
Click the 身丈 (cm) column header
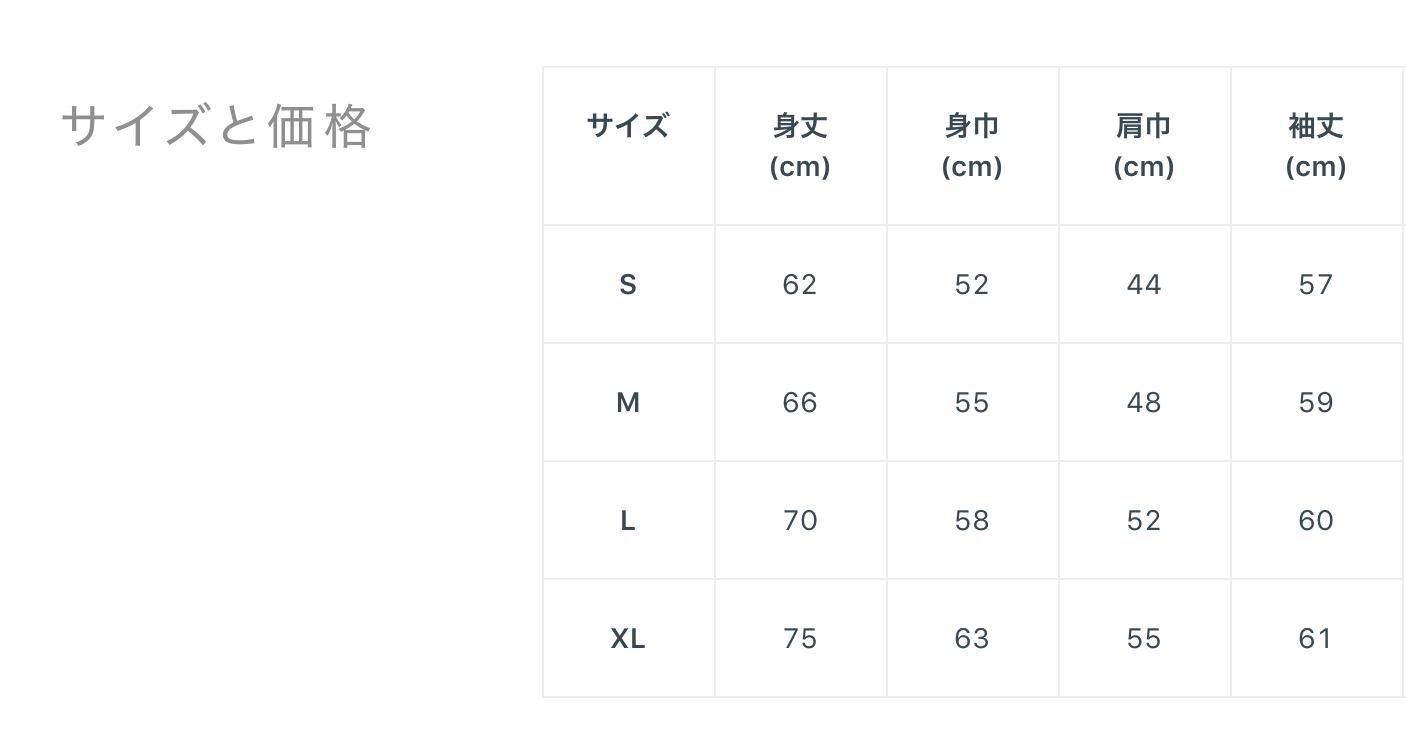[800, 146]
